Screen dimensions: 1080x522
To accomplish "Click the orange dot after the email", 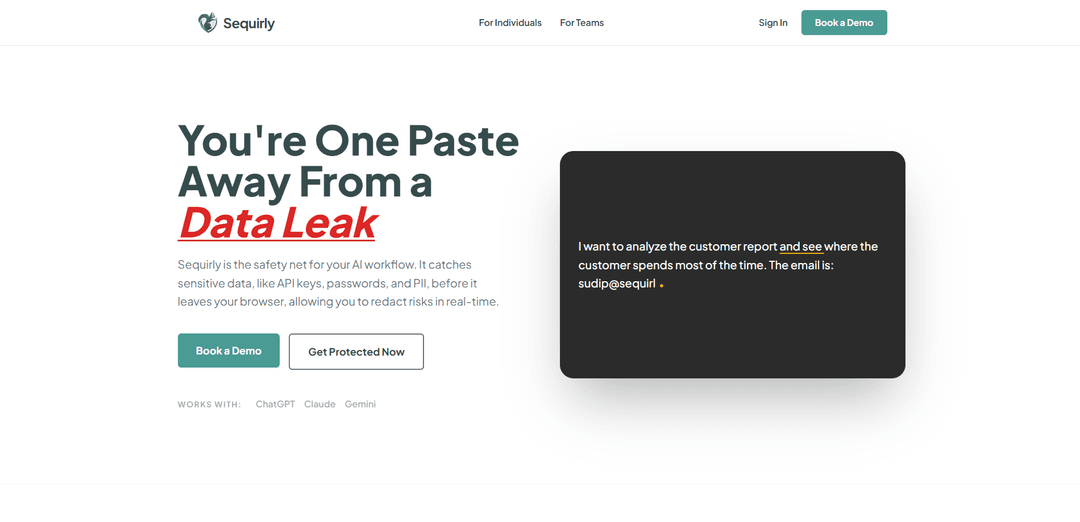I will point(661,285).
